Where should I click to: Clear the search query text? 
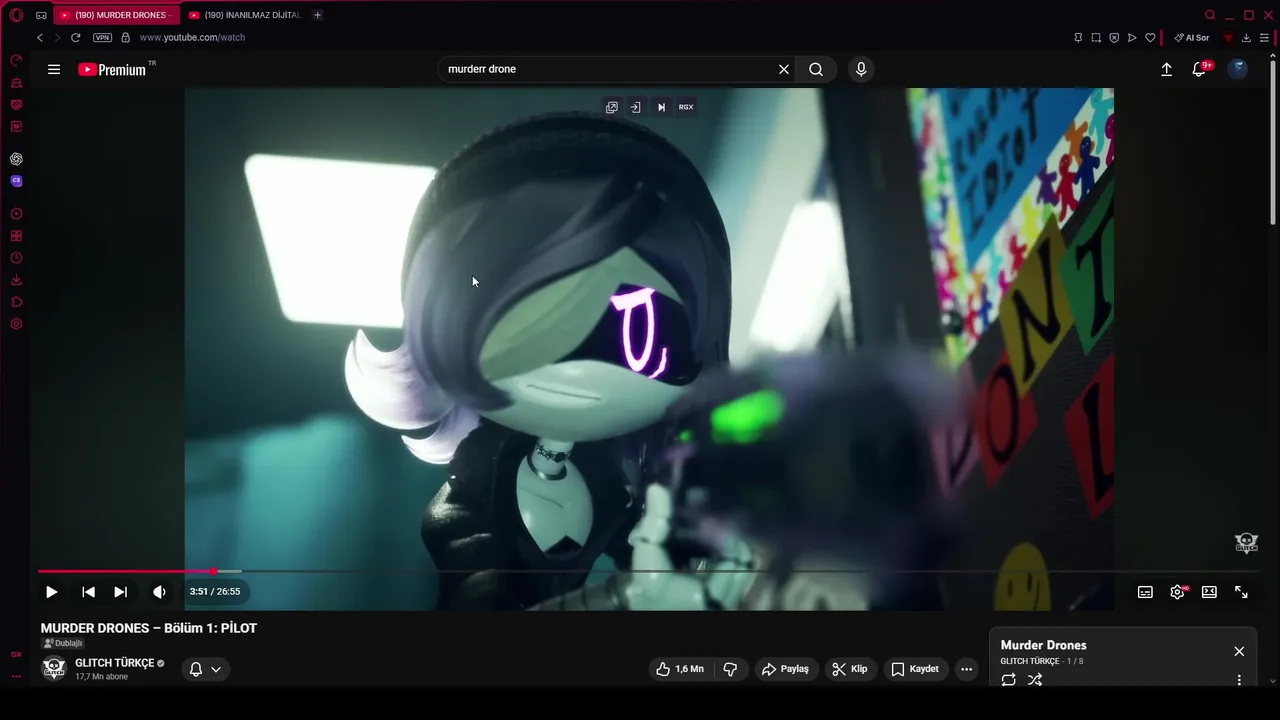[784, 69]
